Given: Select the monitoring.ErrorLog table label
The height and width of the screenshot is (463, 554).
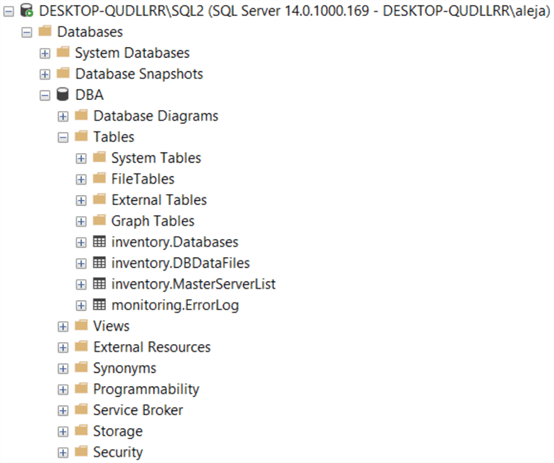Looking at the screenshot, I should coord(175,305).
